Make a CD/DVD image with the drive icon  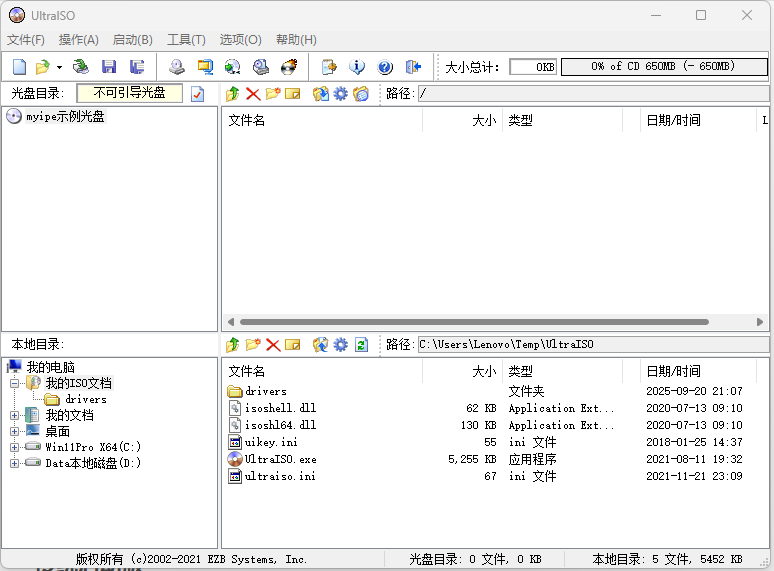coord(177,67)
